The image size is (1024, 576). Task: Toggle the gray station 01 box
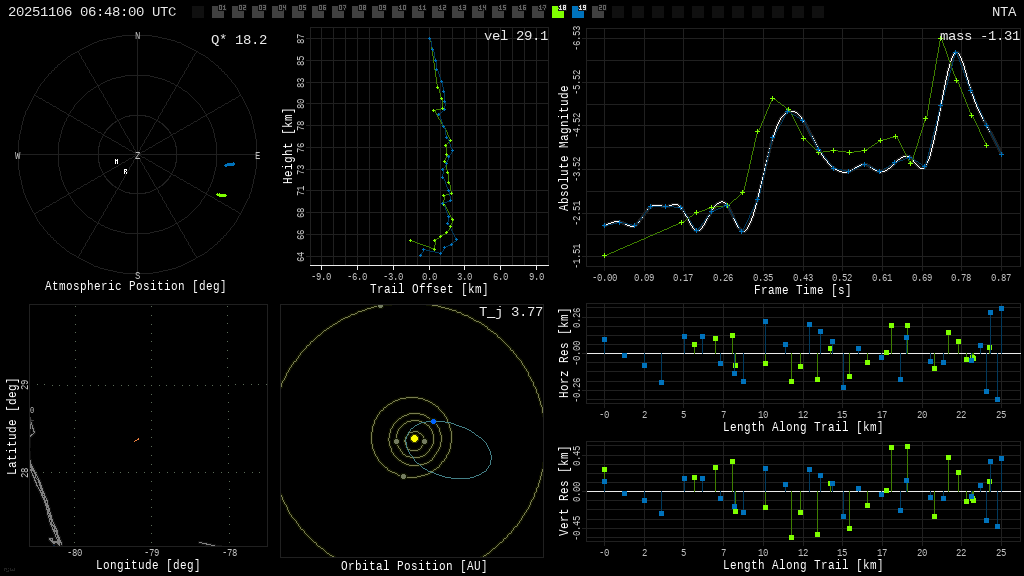pyautogui.click(x=218, y=12)
